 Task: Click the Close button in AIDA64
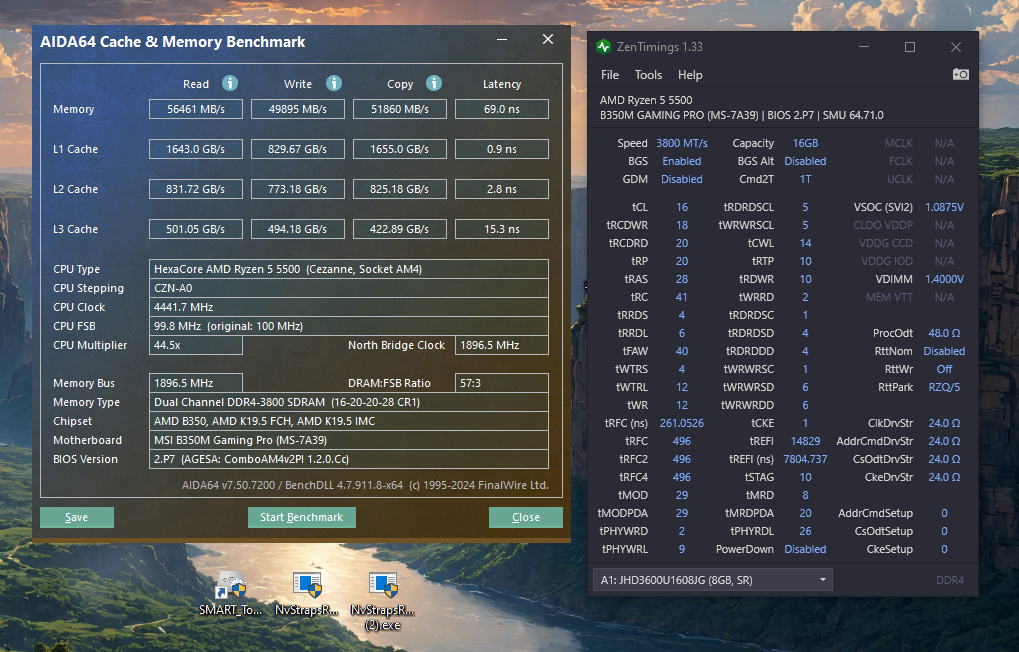pos(526,517)
